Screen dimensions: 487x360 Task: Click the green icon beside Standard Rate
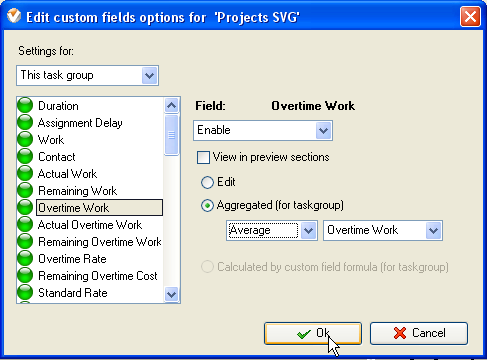point(25,293)
